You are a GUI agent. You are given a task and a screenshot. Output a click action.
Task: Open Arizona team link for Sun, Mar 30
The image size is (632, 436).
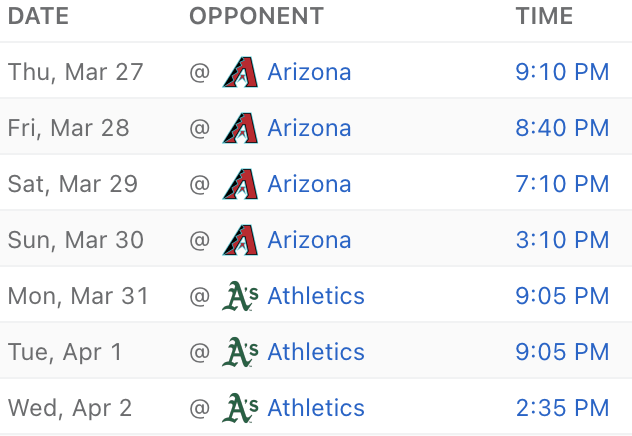tap(309, 240)
